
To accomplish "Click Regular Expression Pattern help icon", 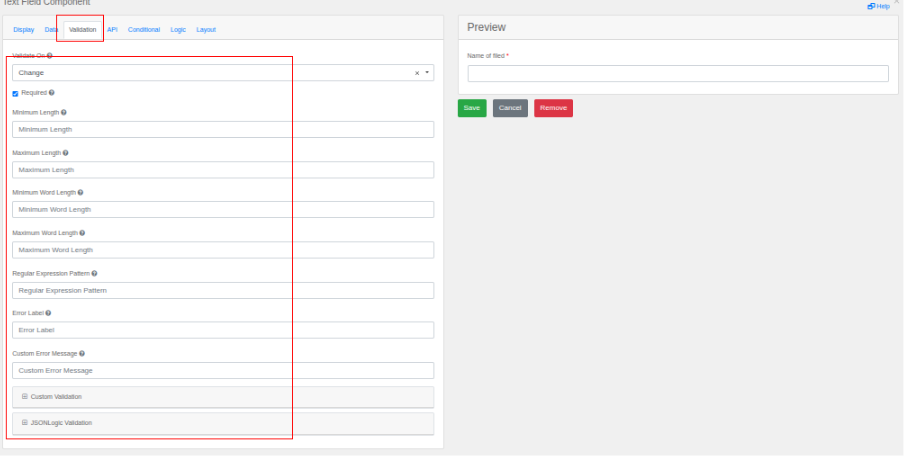I will [94, 273].
